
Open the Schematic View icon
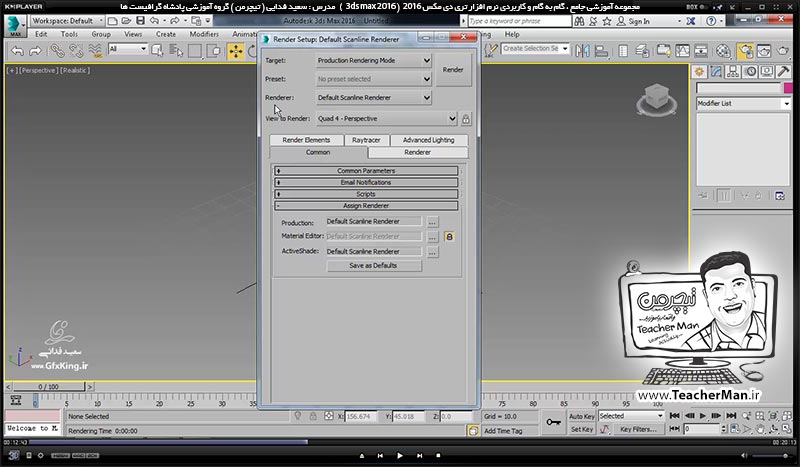pos(701,51)
